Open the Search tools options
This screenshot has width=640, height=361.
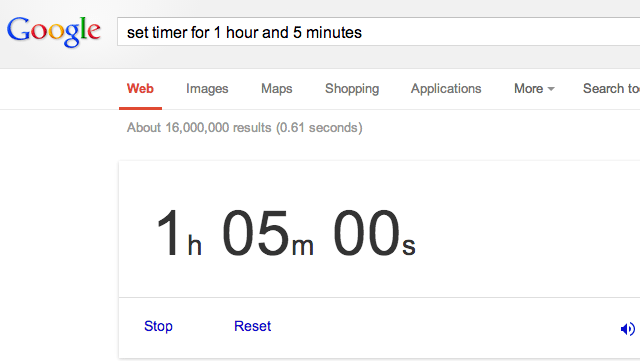pos(611,89)
